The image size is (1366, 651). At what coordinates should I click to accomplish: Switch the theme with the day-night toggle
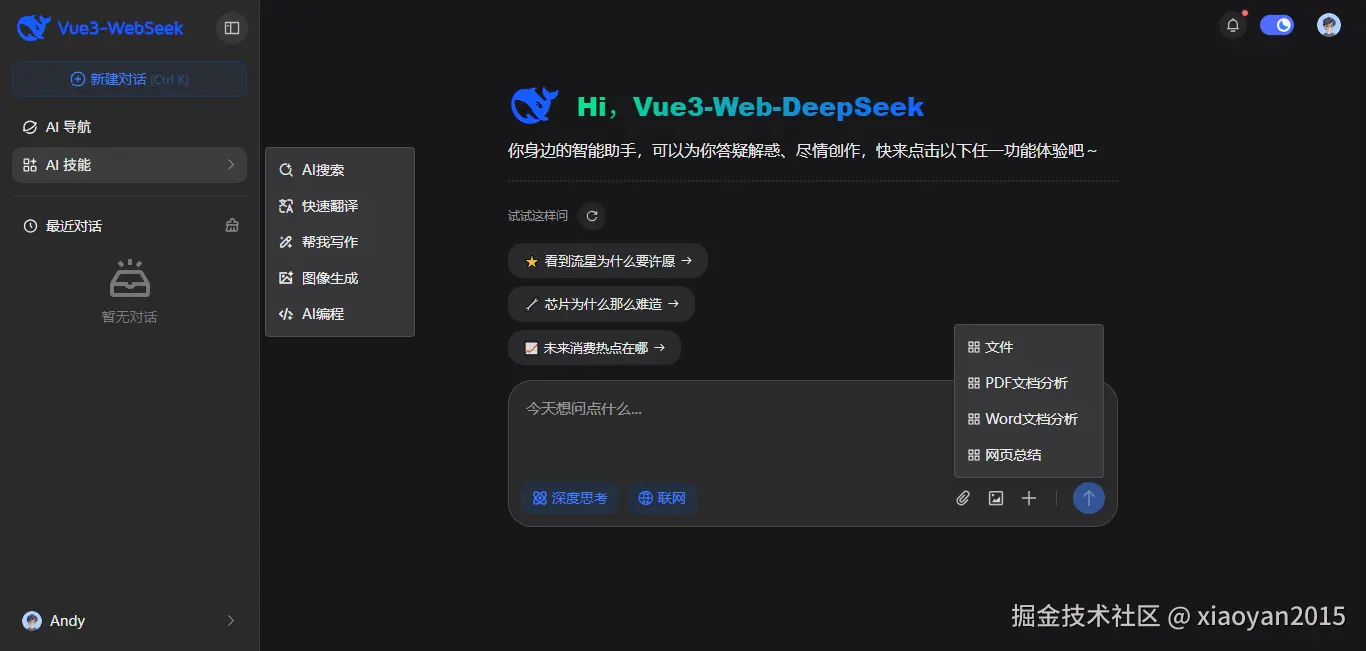[x=1277, y=23]
